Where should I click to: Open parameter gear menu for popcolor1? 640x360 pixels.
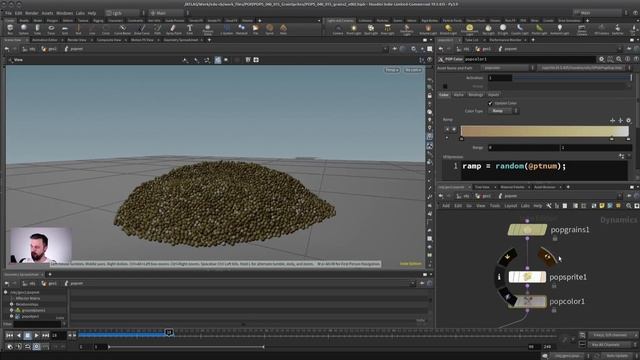coord(601,59)
